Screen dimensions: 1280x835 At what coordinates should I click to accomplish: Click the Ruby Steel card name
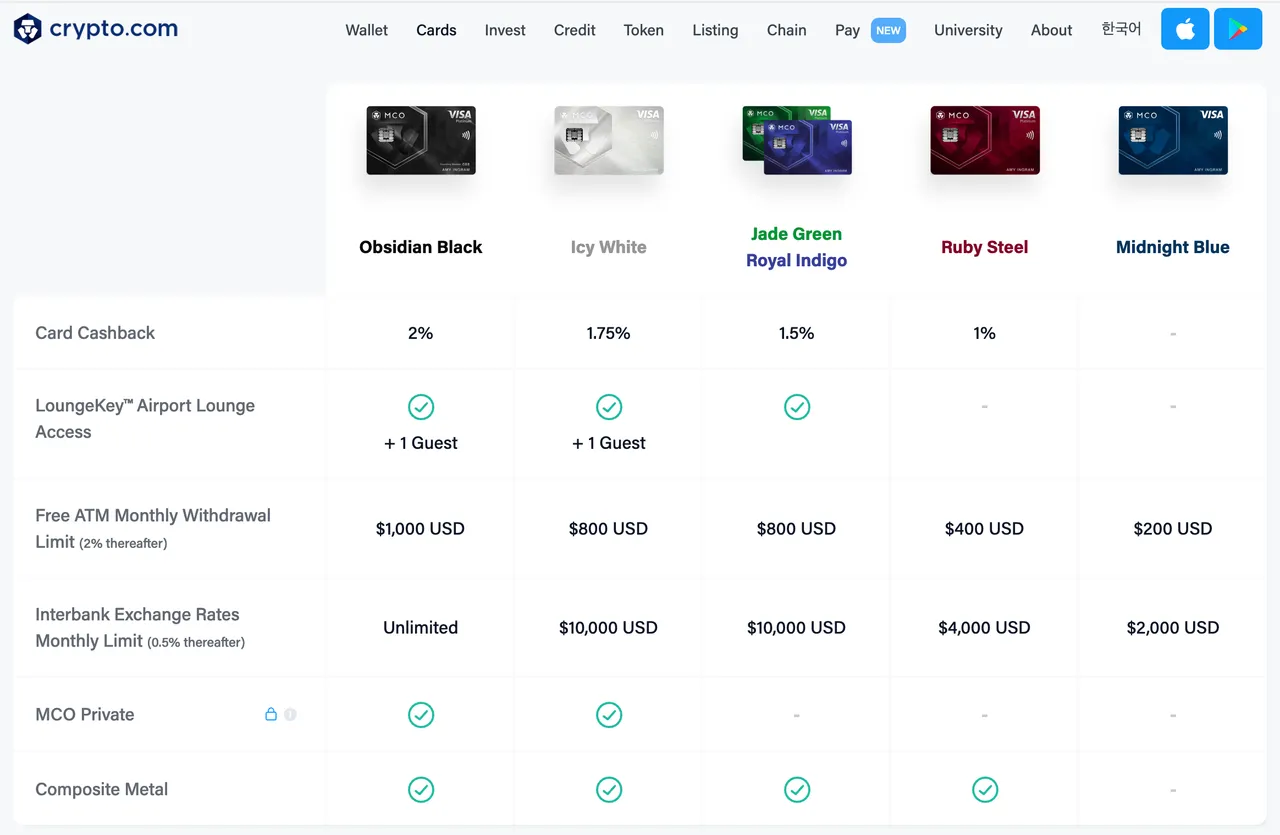(x=985, y=247)
